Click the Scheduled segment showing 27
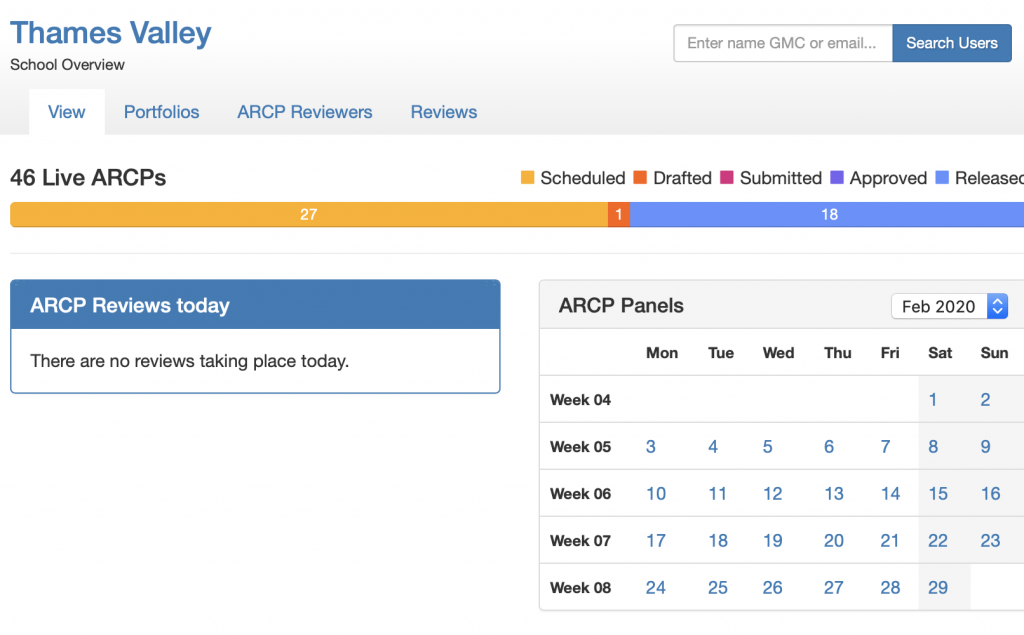Image resolution: width=1024 pixels, height=635 pixels. tap(309, 214)
